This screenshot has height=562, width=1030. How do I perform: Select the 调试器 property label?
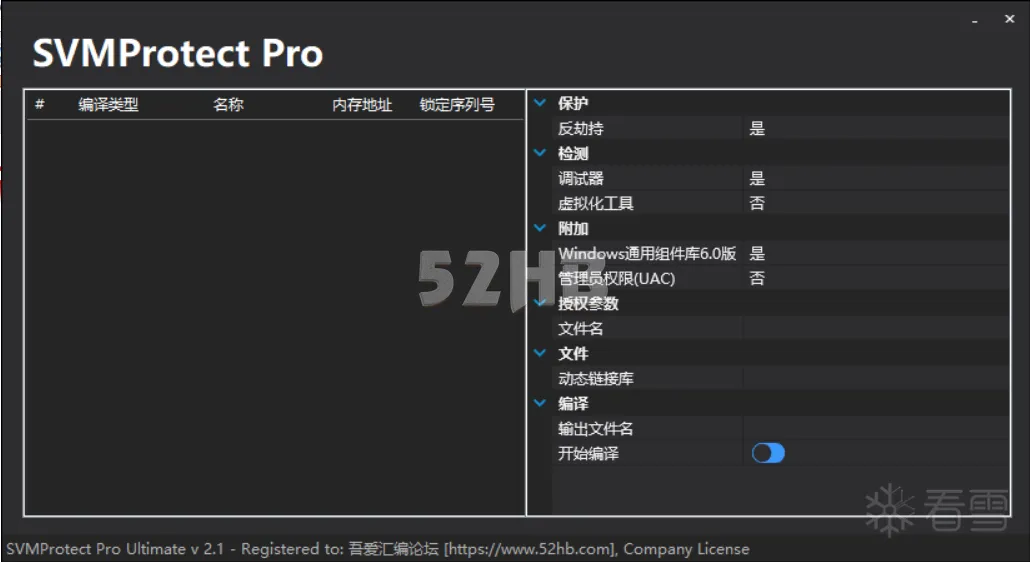pyautogui.click(x=581, y=179)
